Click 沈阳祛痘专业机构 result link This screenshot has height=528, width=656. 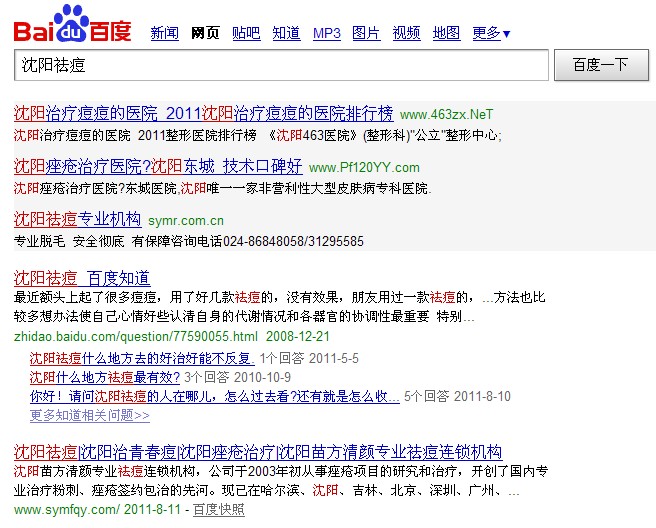click(x=77, y=219)
